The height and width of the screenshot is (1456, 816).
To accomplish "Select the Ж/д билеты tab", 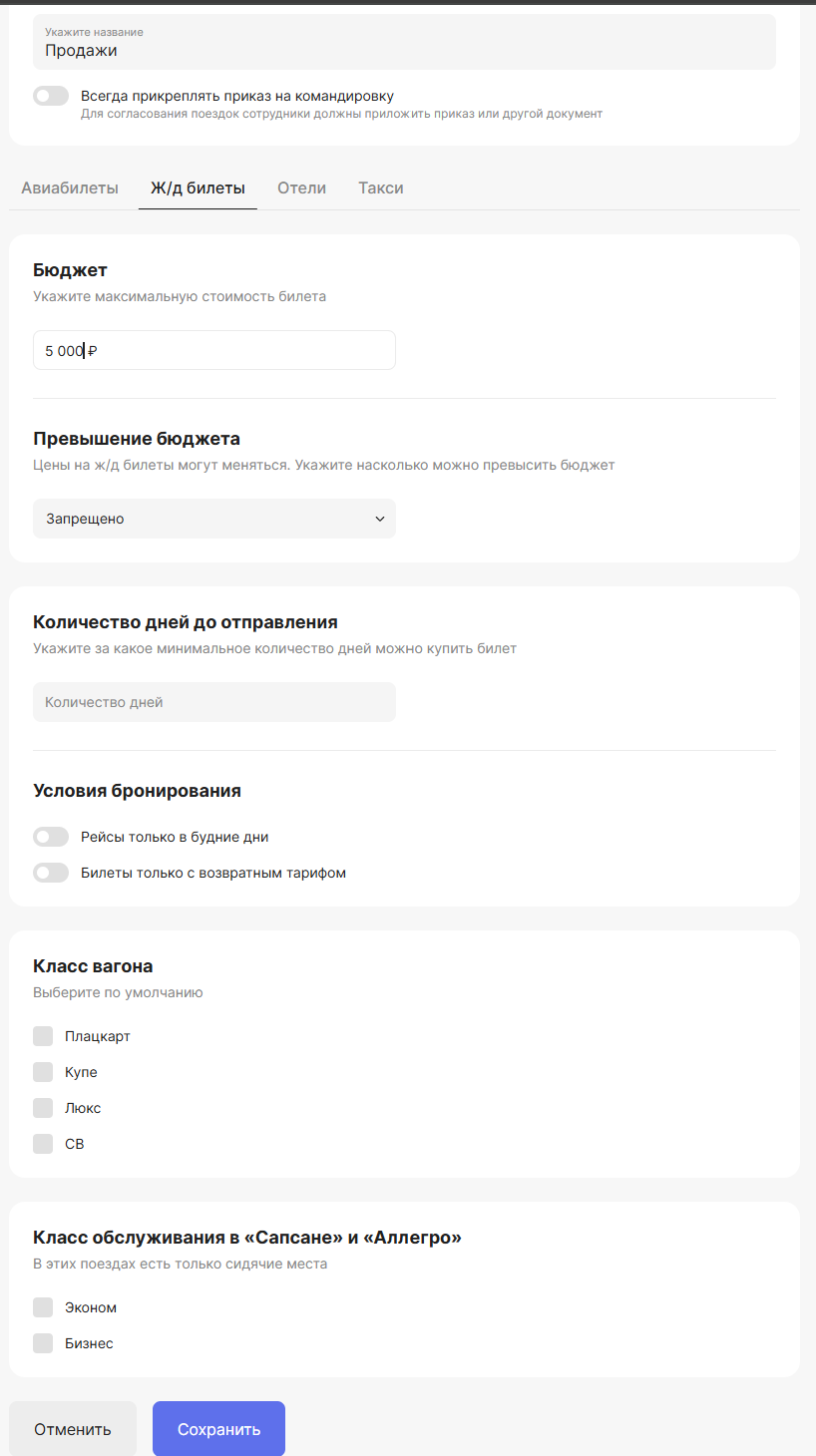I will [x=198, y=187].
